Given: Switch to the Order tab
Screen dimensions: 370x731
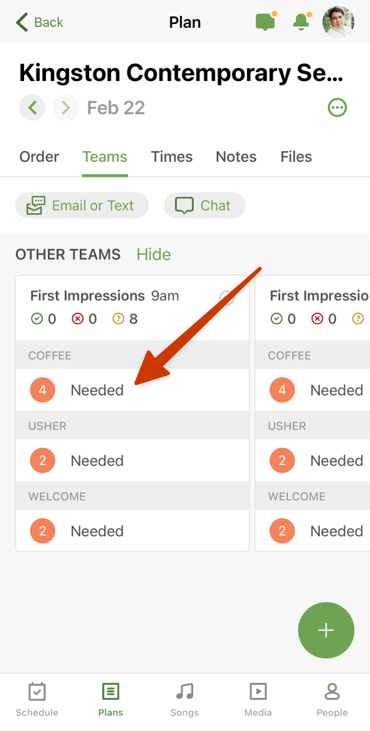Looking at the screenshot, I should tap(39, 157).
